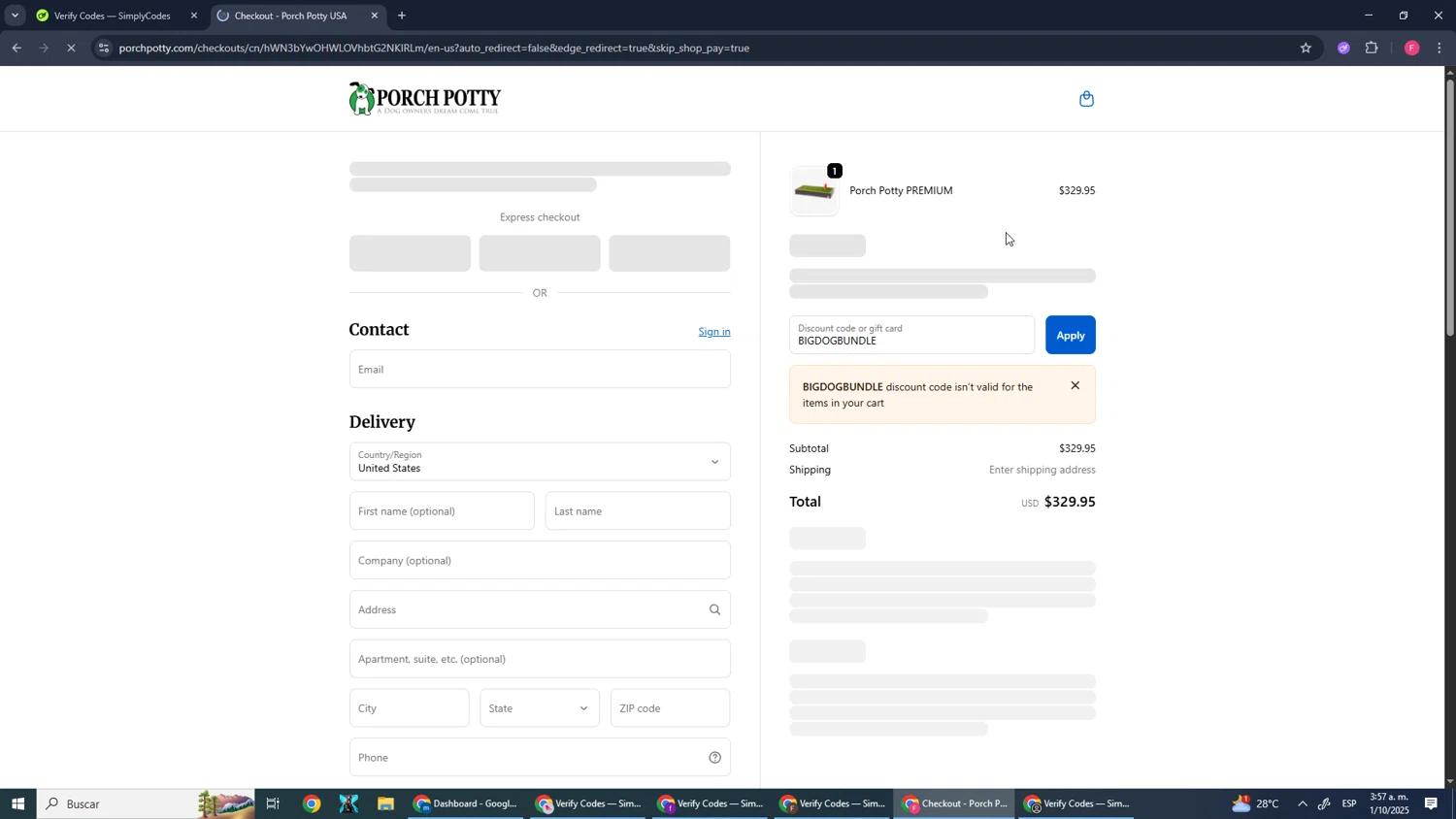The width and height of the screenshot is (1456, 819).
Task: Focus the Email input field
Action: (x=540, y=370)
